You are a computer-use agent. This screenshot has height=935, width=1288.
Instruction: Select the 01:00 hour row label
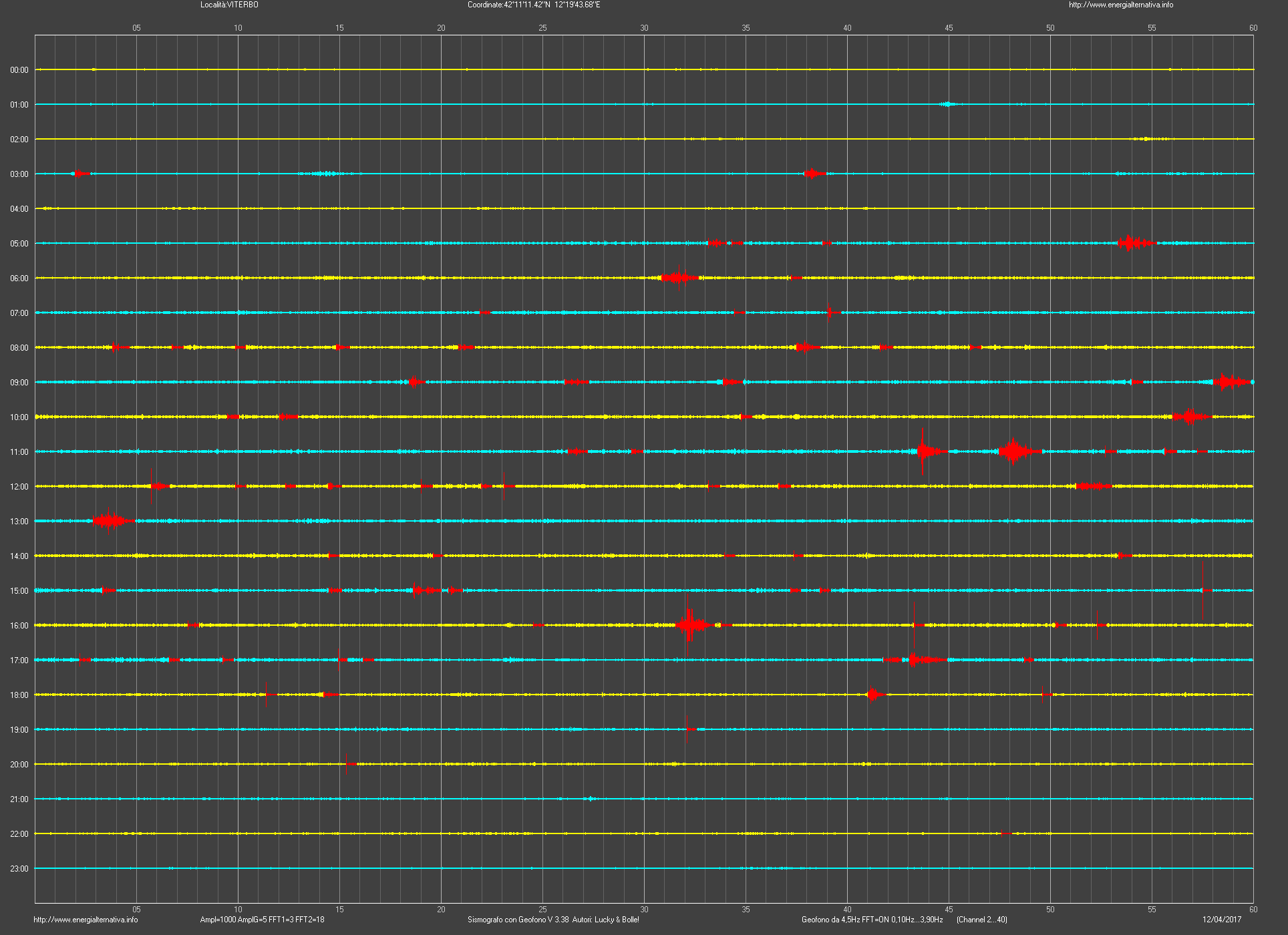point(19,105)
